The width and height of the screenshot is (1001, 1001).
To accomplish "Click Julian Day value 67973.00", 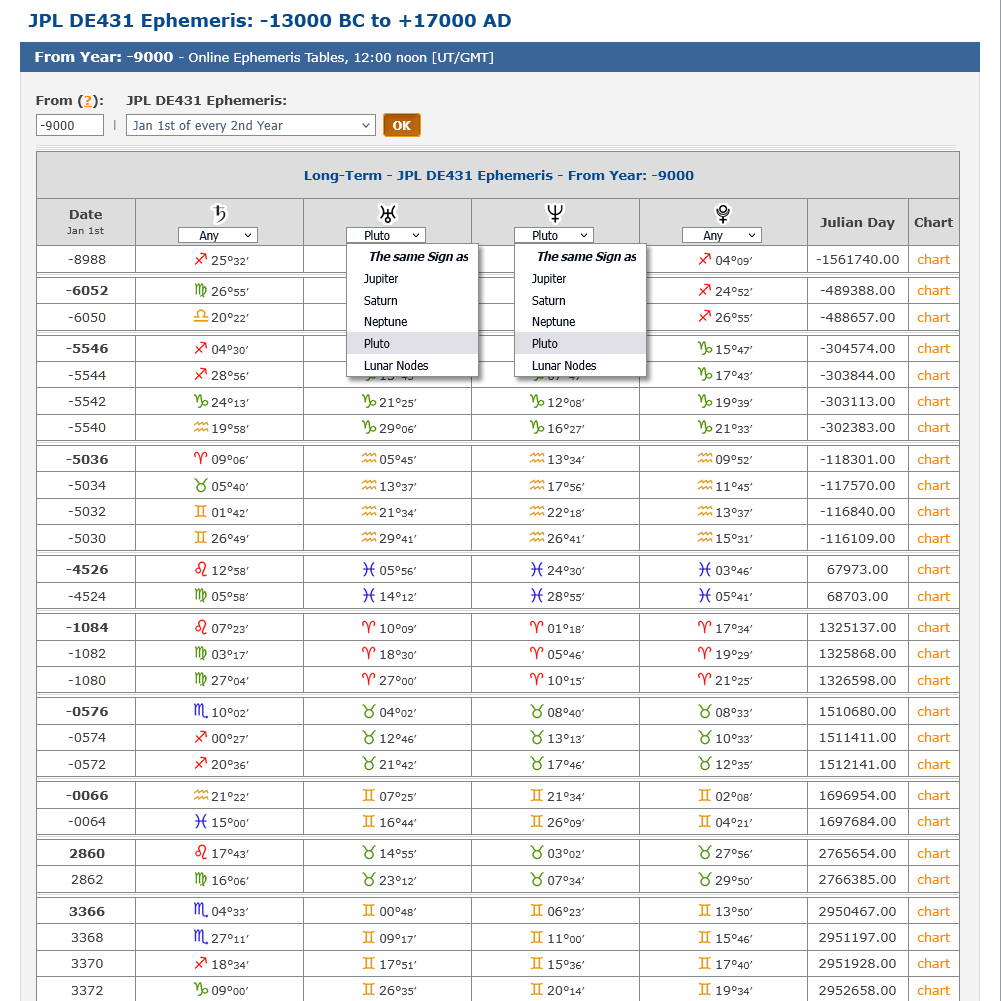I will tap(857, 569).
